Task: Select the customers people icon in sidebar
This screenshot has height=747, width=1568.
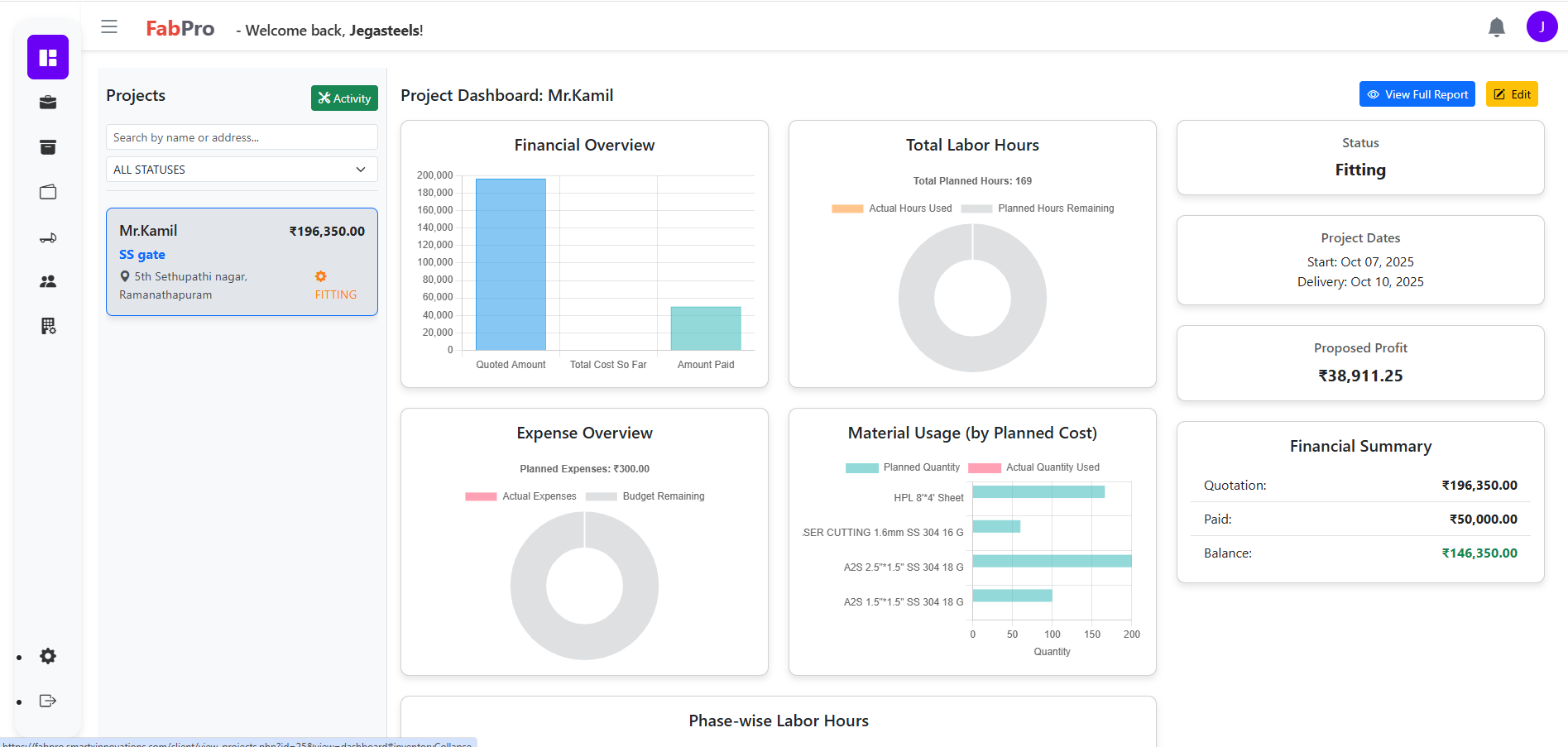Action: tap(47, 280)
